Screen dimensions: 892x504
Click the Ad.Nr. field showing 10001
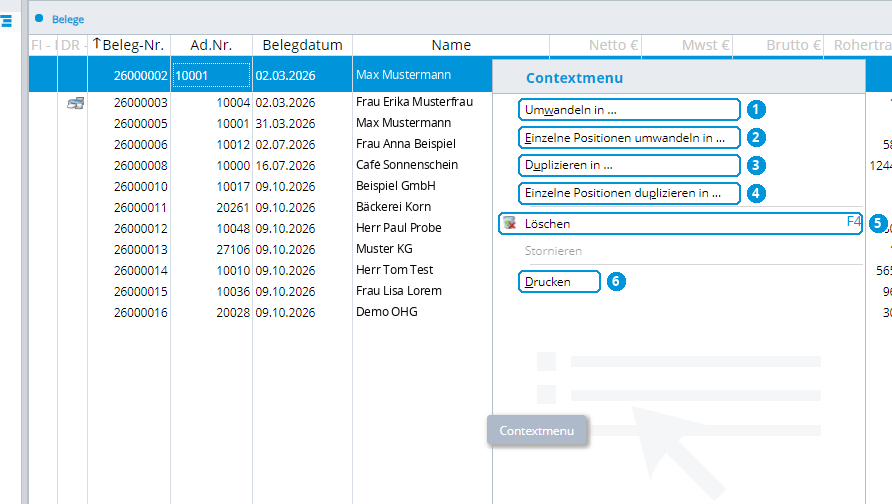point(211,75)
